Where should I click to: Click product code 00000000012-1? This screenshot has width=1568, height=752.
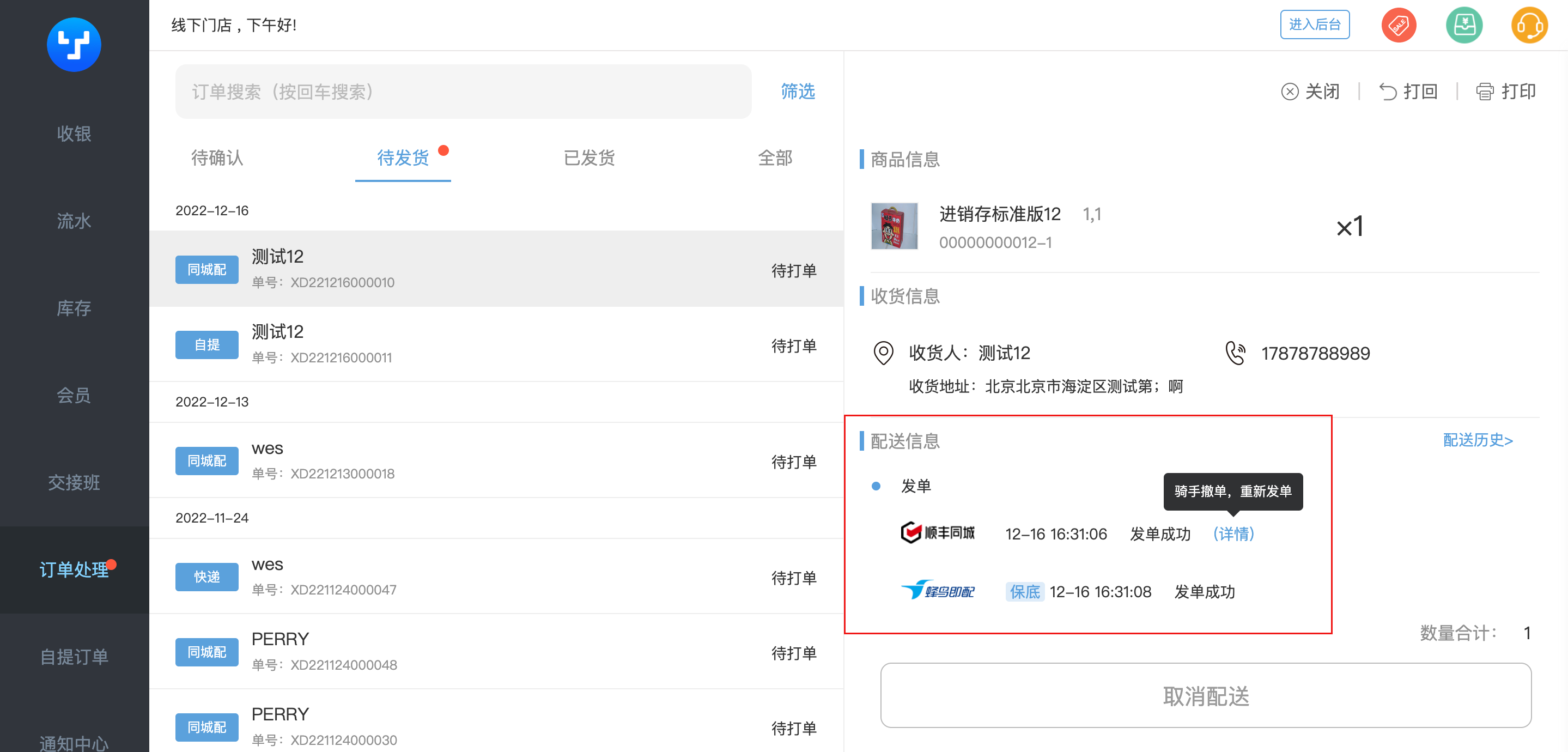(x=995, y=242)
